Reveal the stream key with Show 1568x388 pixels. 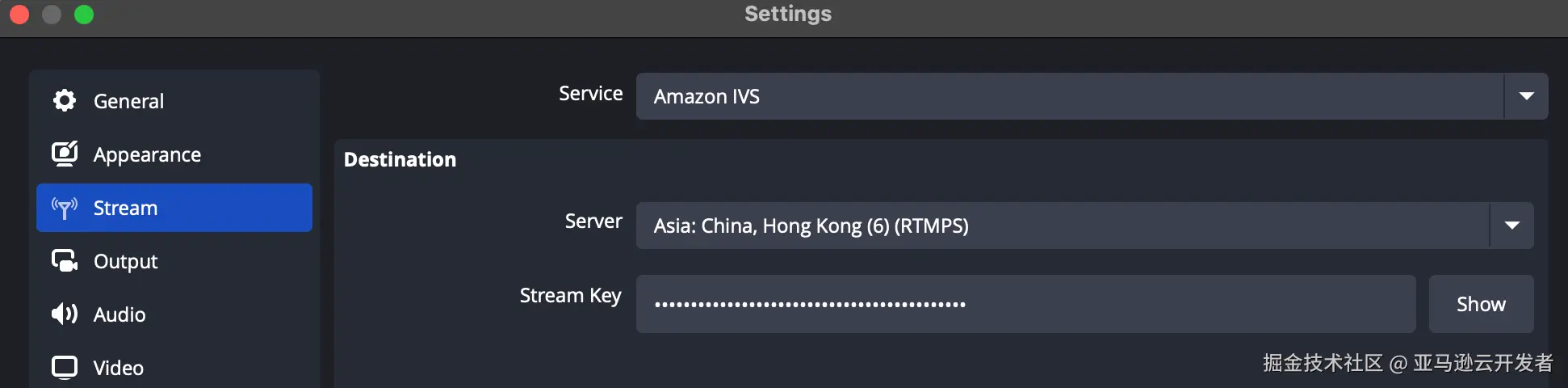pos(1481,304)
